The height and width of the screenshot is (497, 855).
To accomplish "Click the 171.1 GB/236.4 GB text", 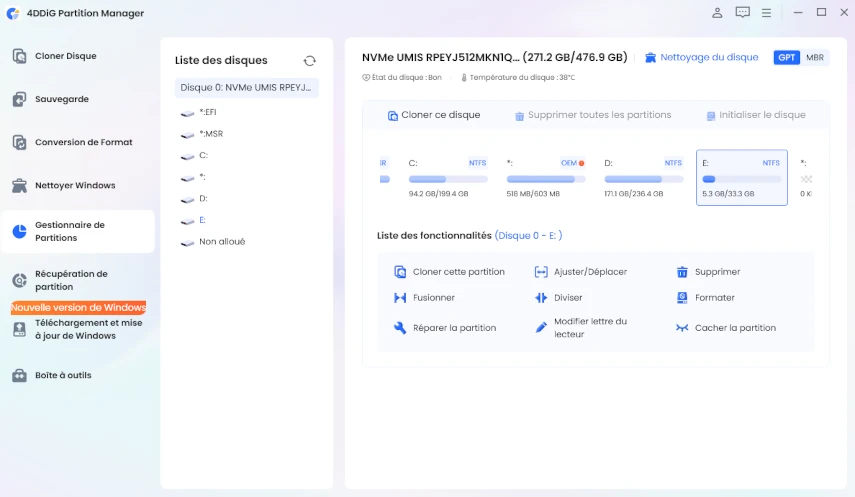I will pos(634,194).
